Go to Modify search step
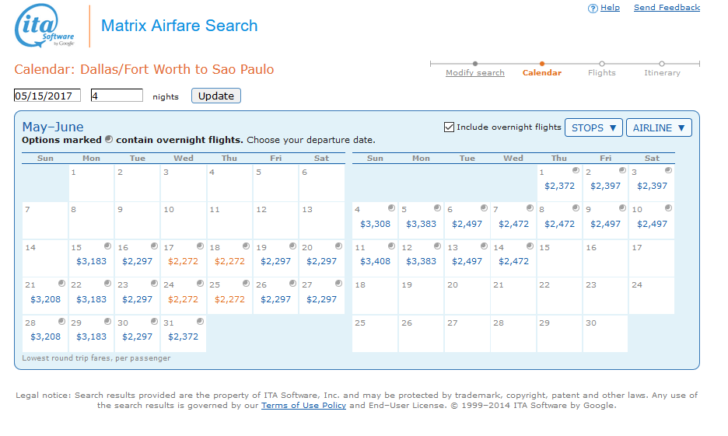 coord(475,72)
